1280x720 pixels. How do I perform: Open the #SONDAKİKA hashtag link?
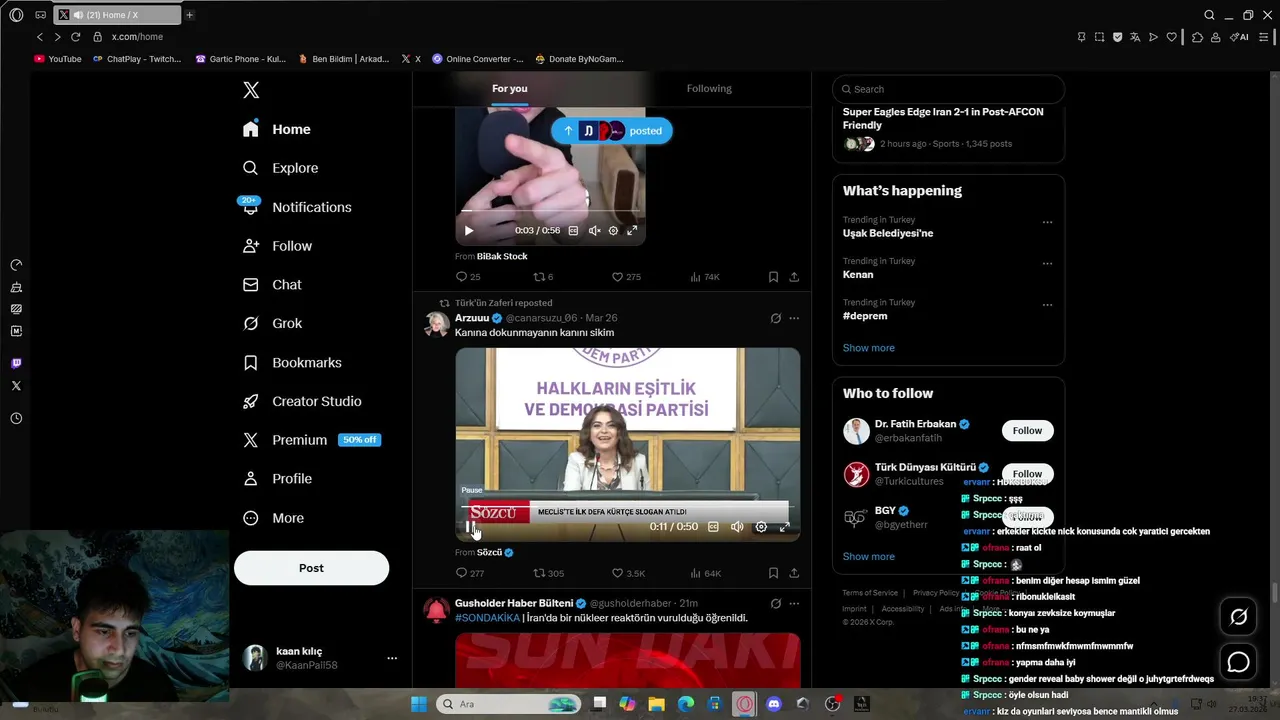tap(487, 618)
